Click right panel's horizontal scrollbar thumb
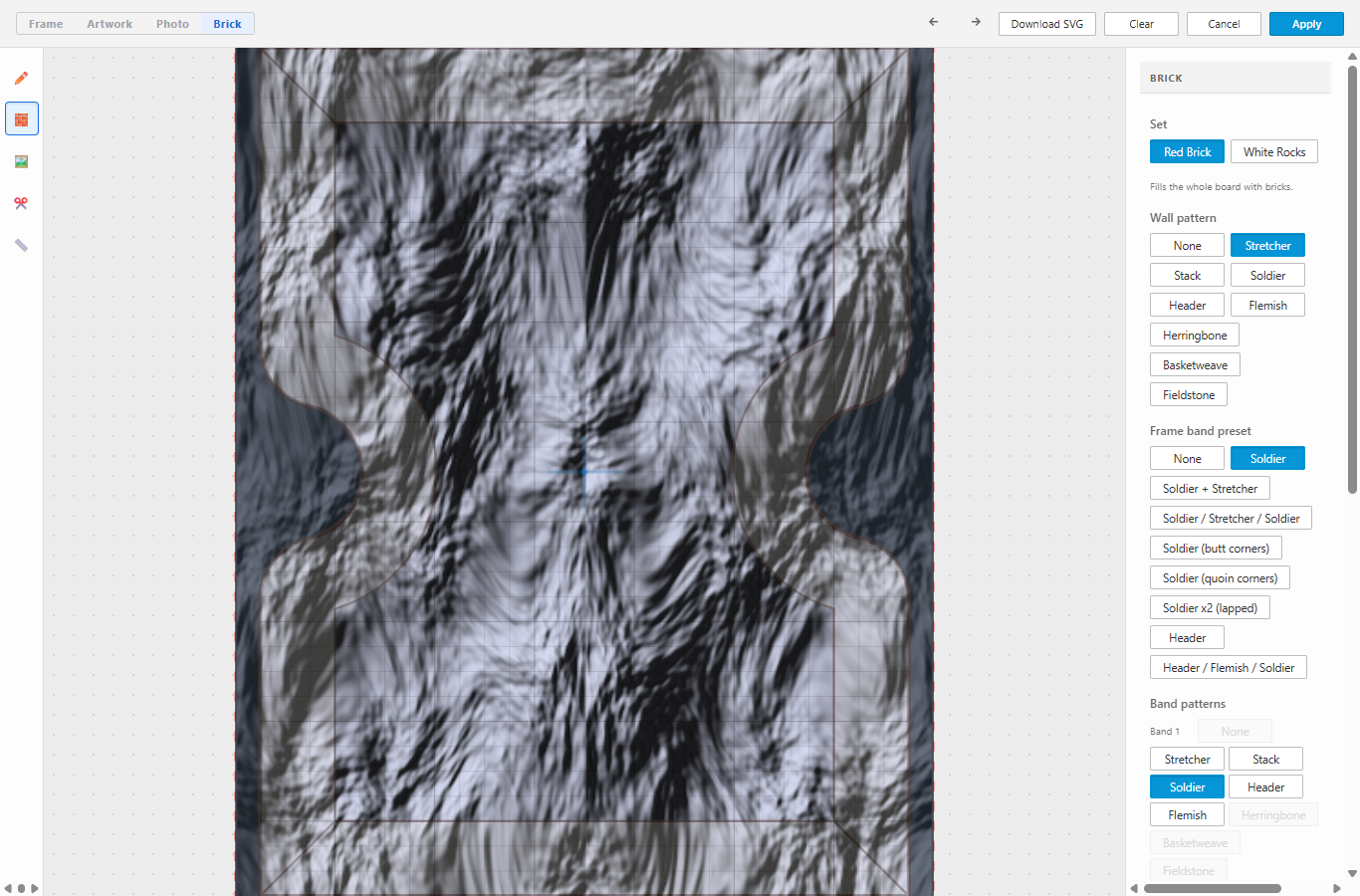The image size is (1360, 896). click(1212, 888)
